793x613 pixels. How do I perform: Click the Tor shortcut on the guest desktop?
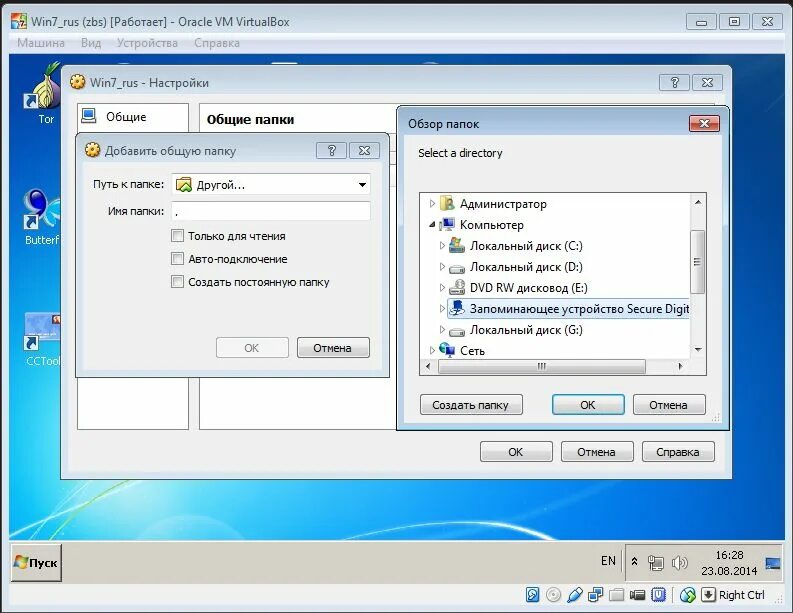(43, 94)
